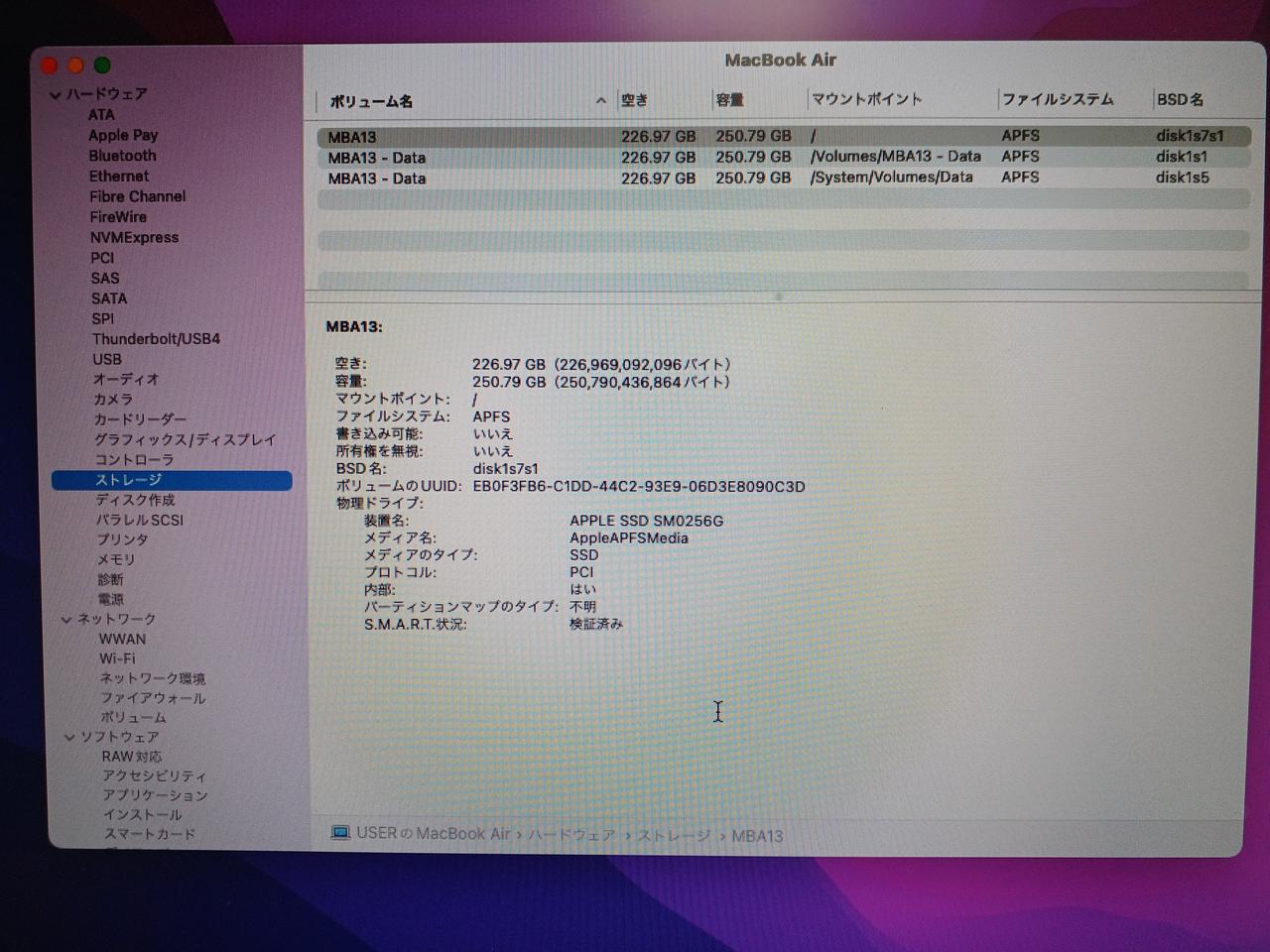This screenshot has width=1270, height=952.
Task: Select USB in the sidebar
Action: tap(107, 360)
